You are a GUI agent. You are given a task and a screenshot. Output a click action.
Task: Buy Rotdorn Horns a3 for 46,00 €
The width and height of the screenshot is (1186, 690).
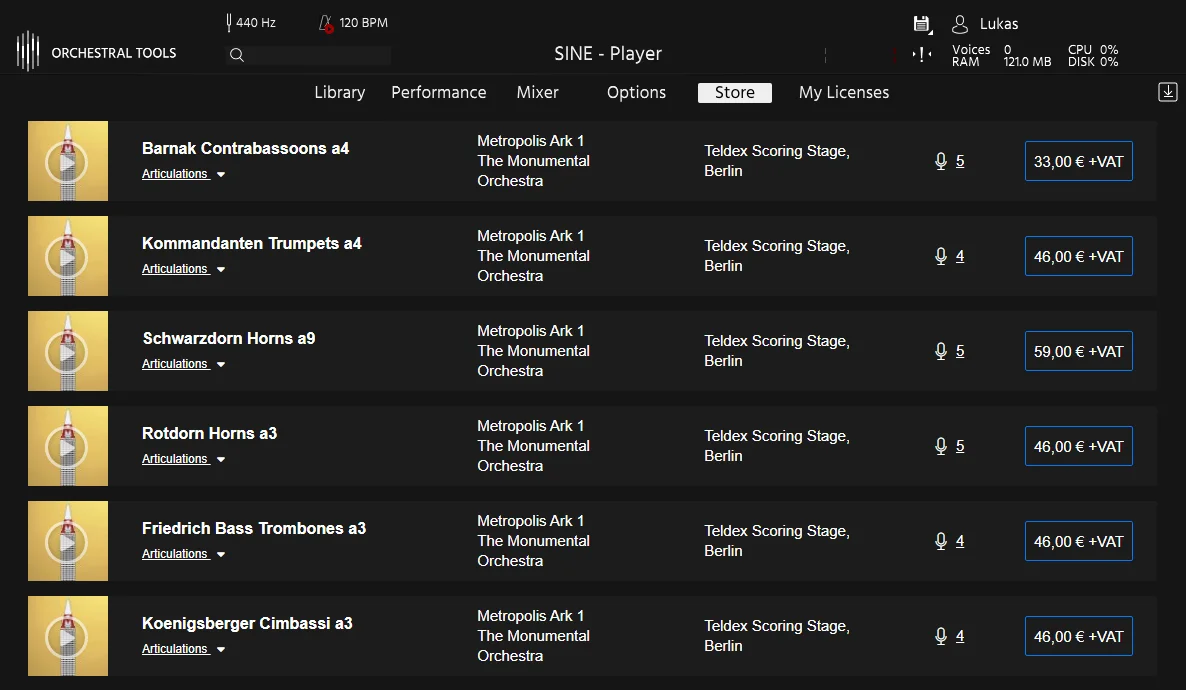click(x=1079, y=446)
